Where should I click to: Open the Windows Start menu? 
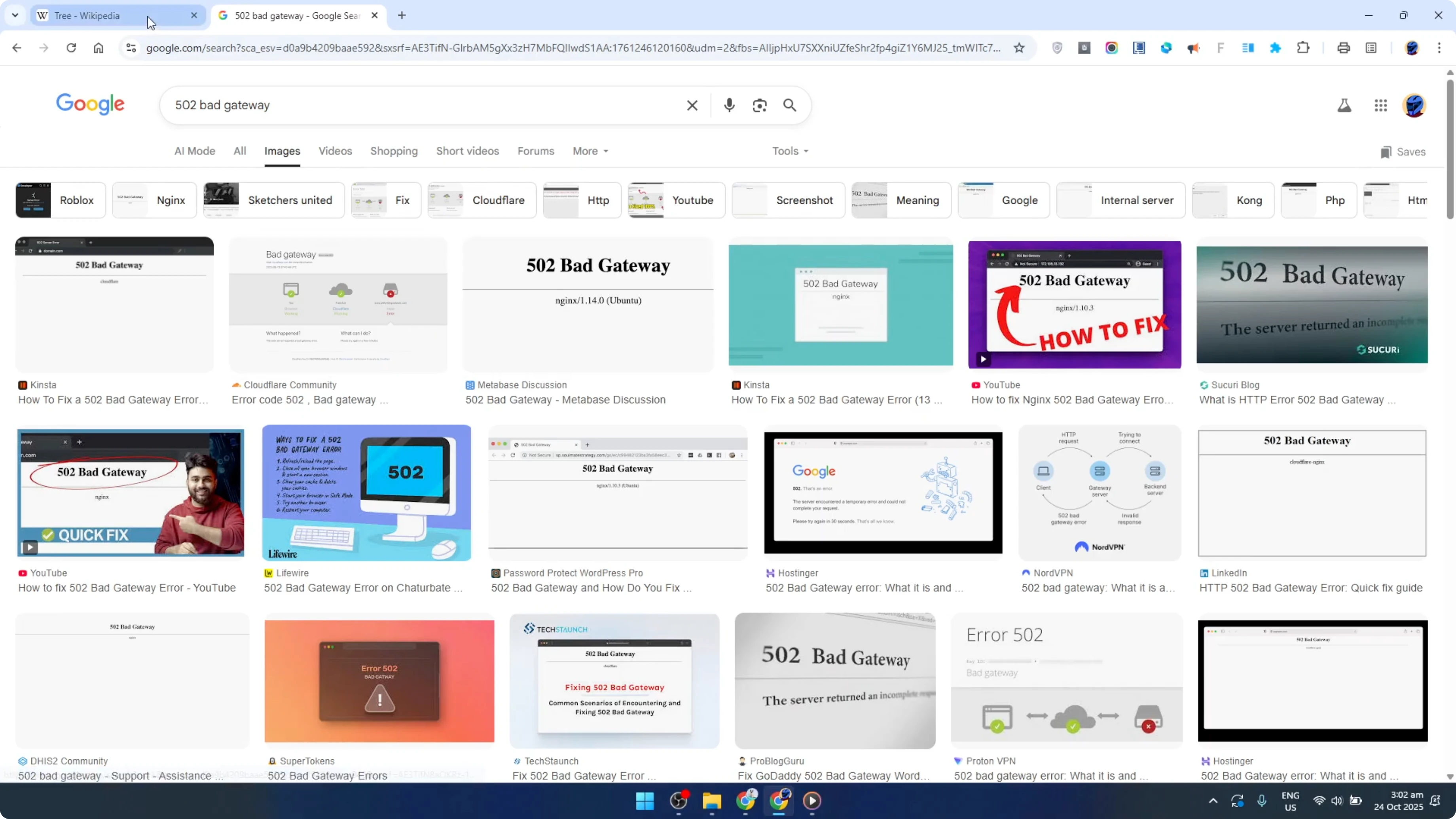tap(645, 801)
